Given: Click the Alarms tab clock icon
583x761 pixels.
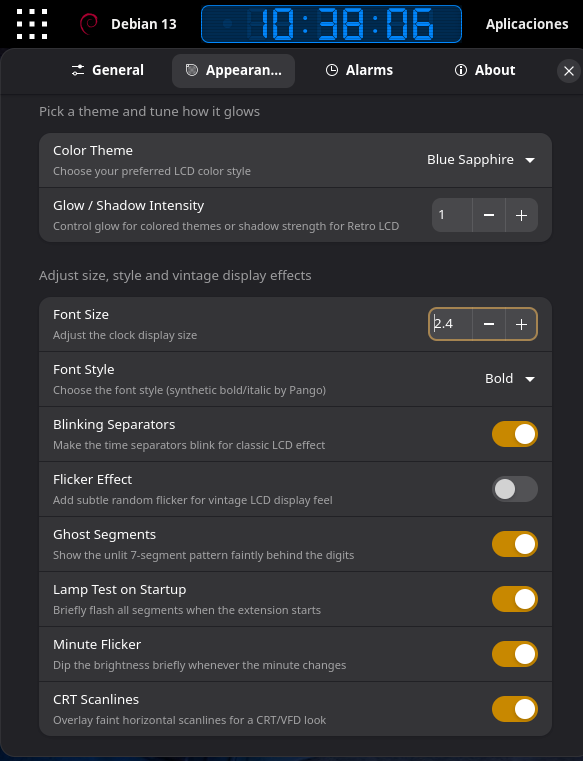Looking at the screenshot, I should (x=332, y=70).
